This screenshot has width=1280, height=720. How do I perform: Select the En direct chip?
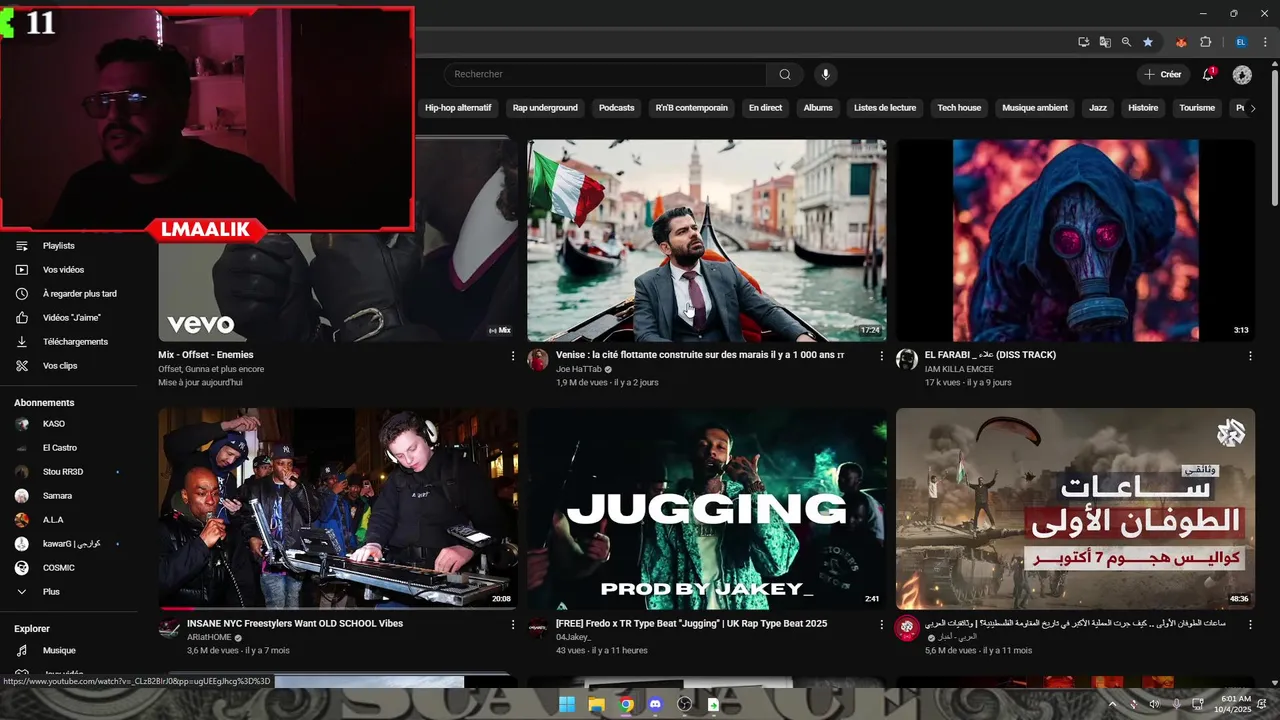pos(765,108)
